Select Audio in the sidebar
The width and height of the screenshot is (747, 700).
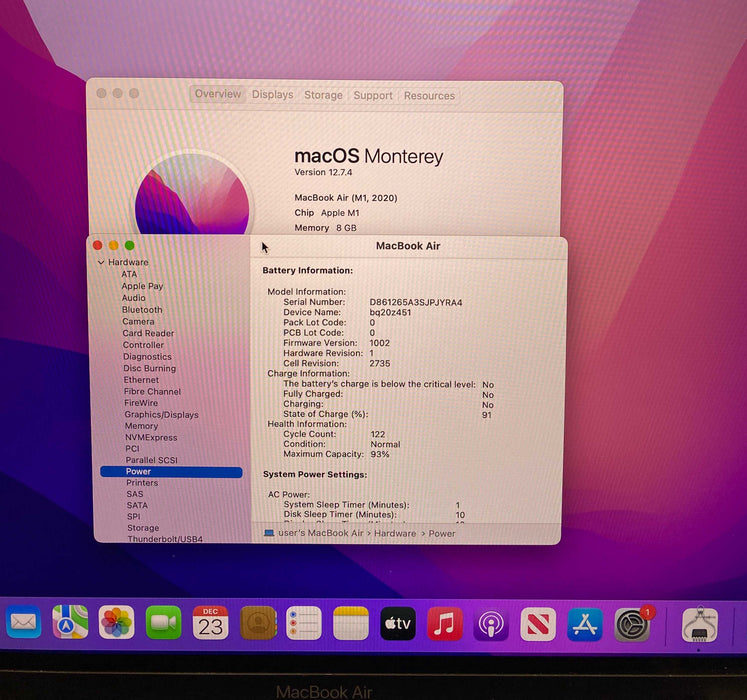134,298
